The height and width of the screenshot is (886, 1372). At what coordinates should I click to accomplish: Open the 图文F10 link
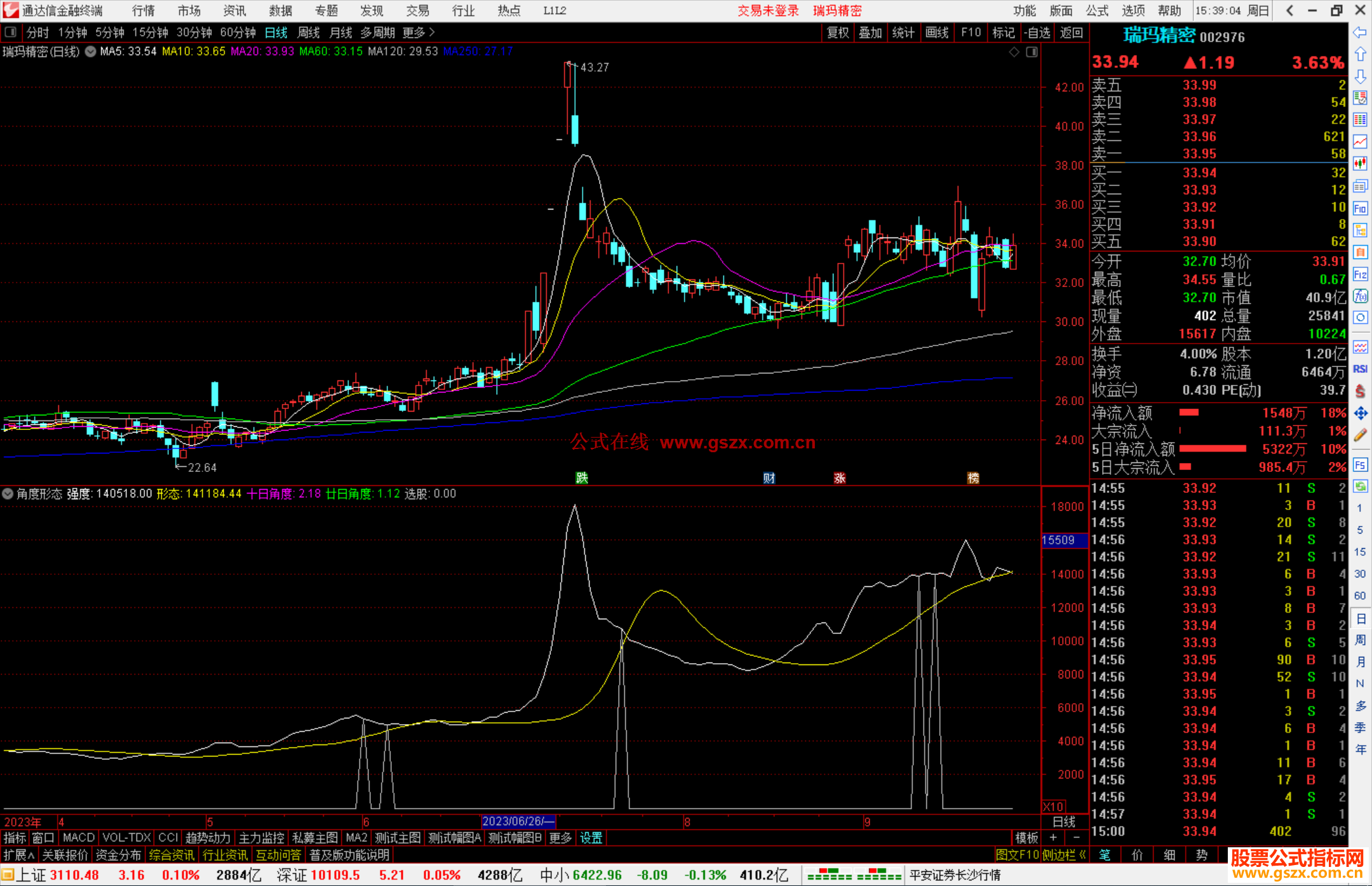coord(1018,855)
